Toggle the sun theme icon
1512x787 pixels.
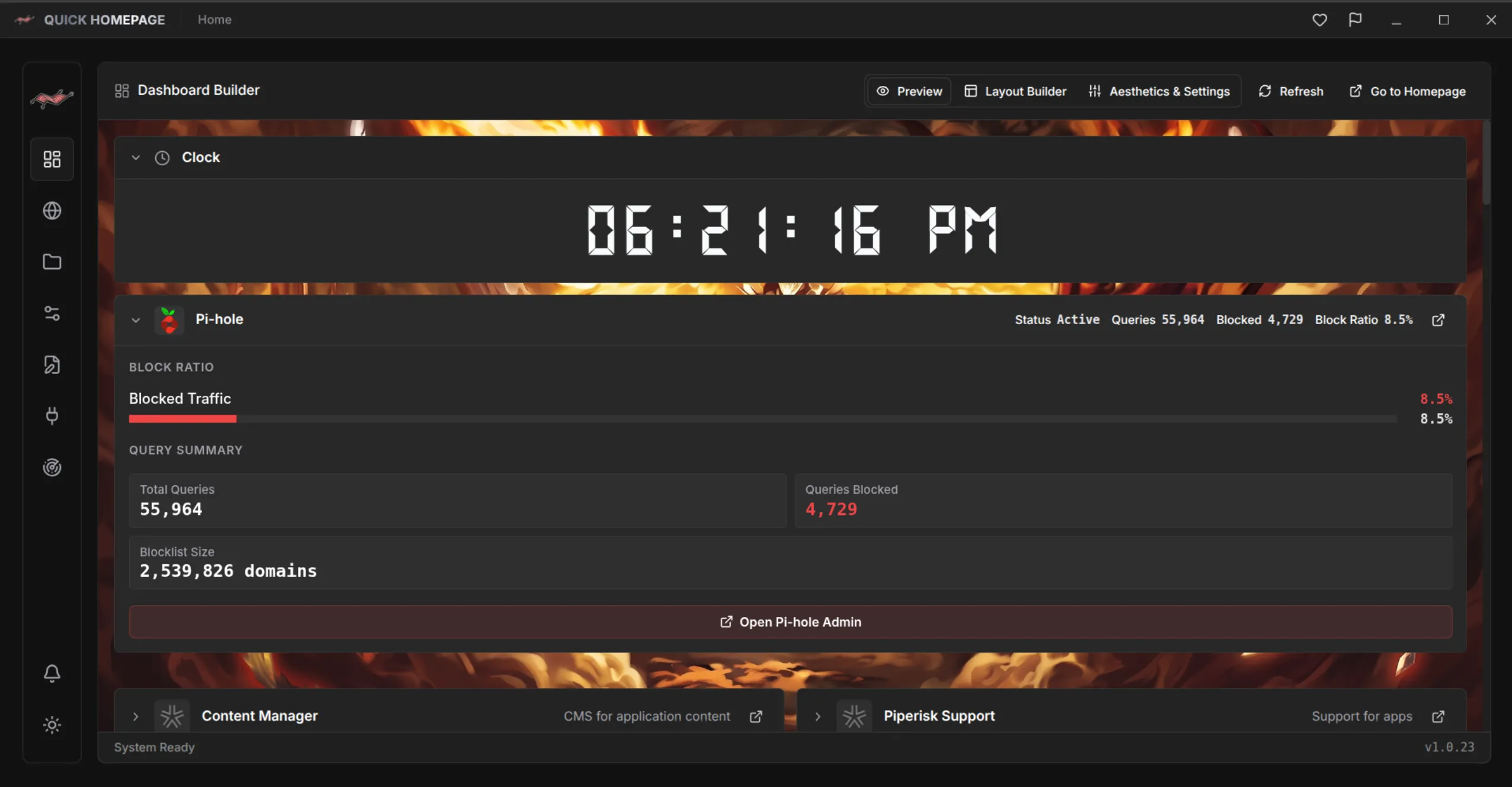52,725
